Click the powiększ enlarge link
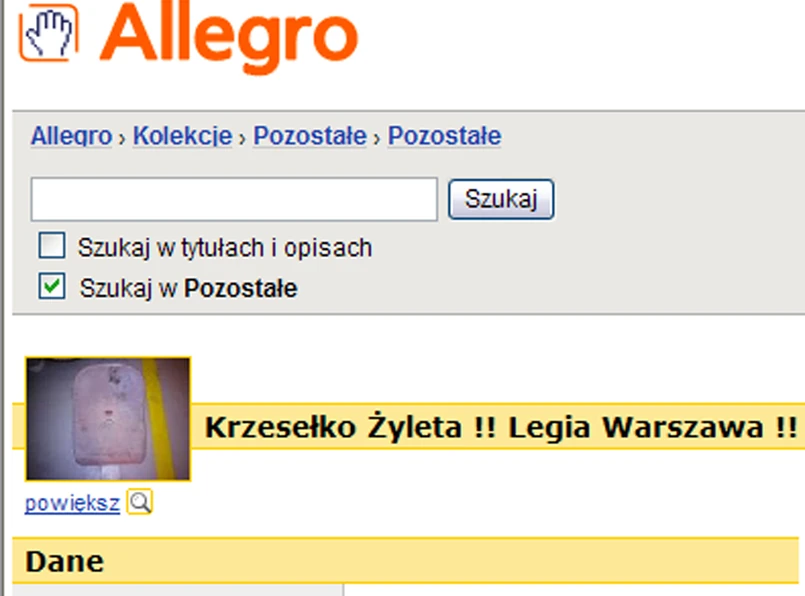The height and width of the screenshot is (596, 805). 72,504
